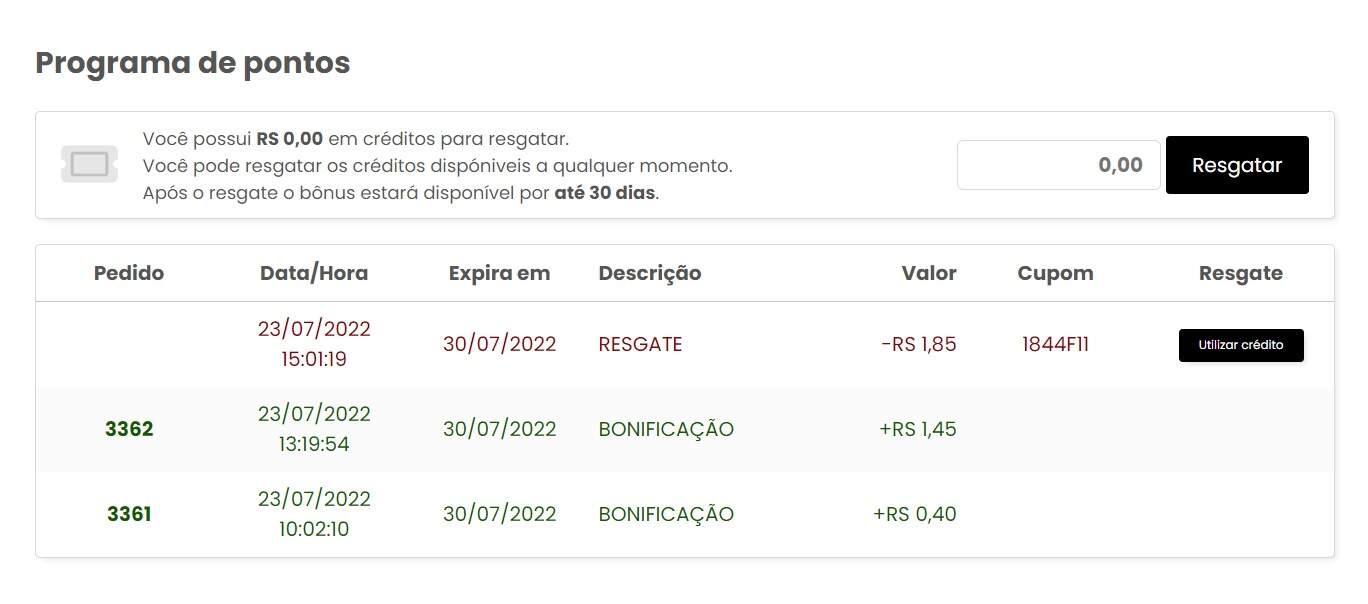Open order number 3361
This screenshot has height=604, width=1368.
click(129, 514)
